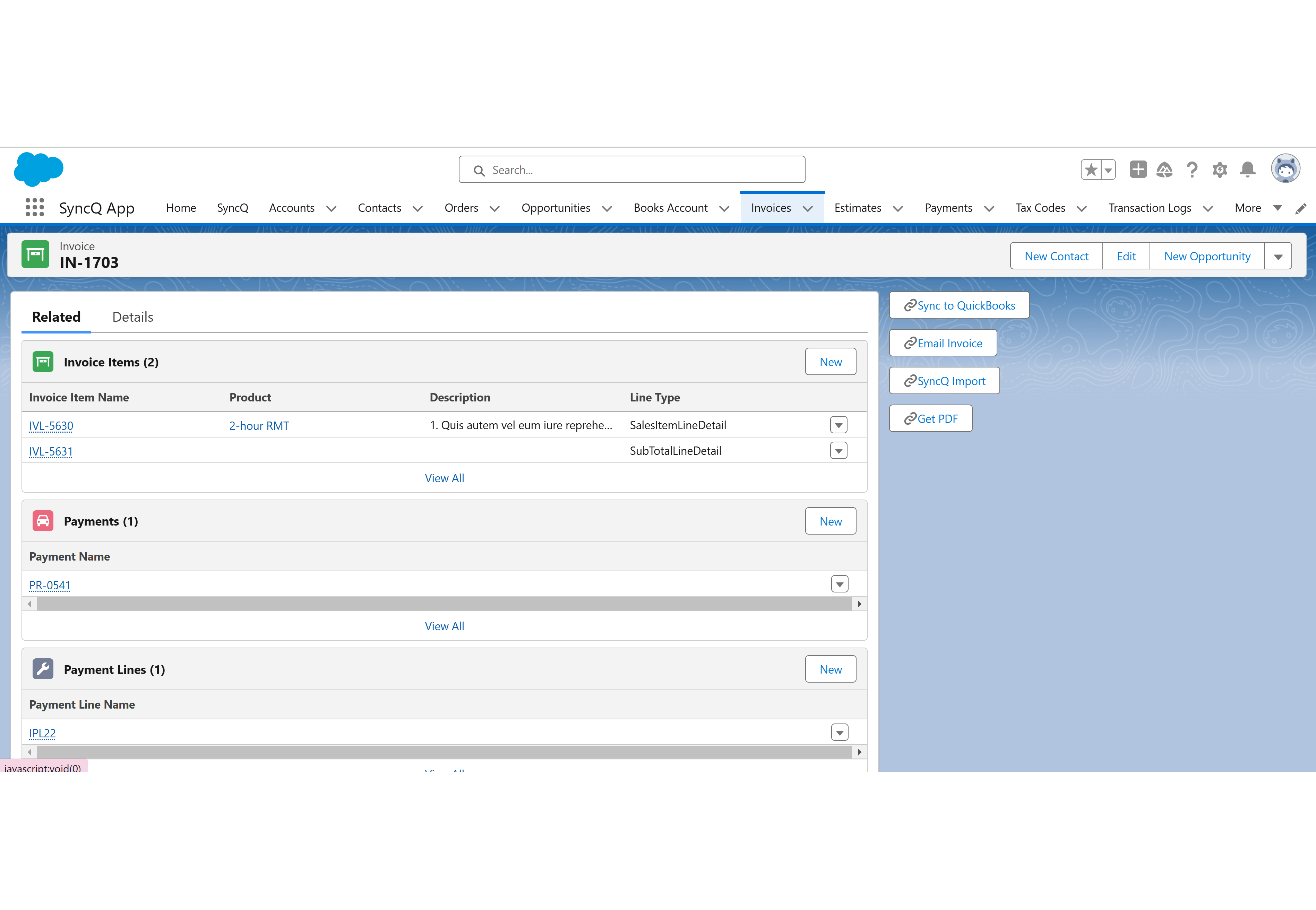
Task: Click the pencil icon to personalize navigation
Action: (x=1301, y=209)
